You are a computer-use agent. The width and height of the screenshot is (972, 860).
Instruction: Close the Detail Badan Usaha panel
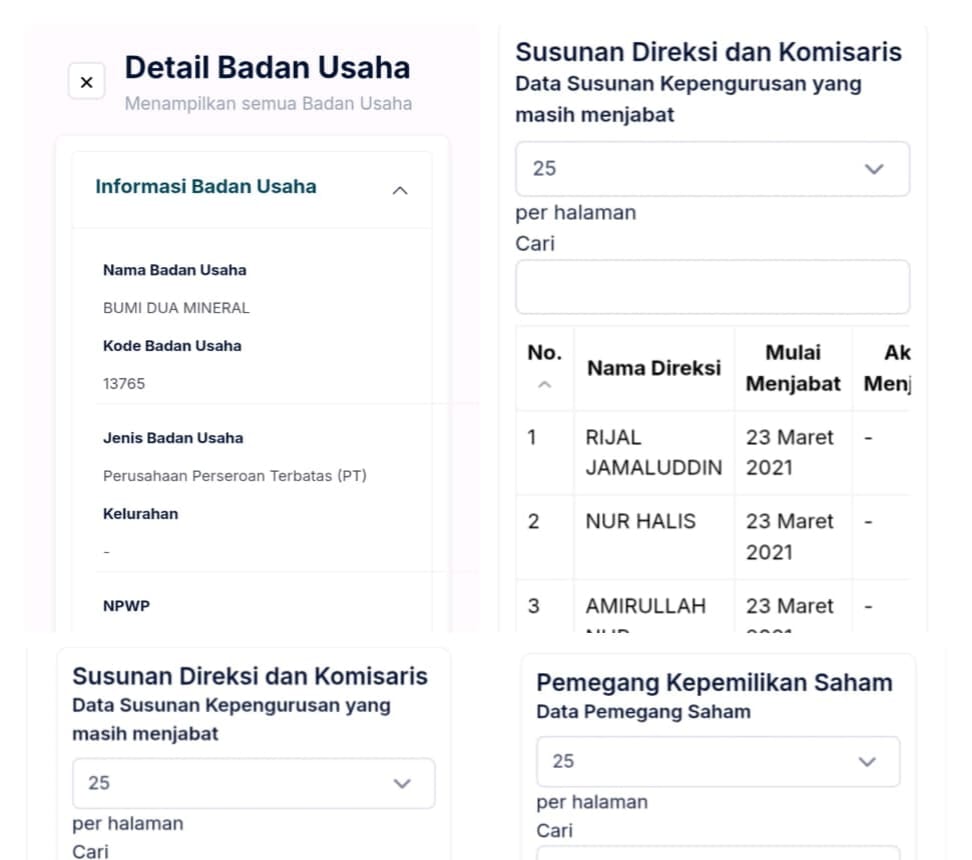pos(86,82)
